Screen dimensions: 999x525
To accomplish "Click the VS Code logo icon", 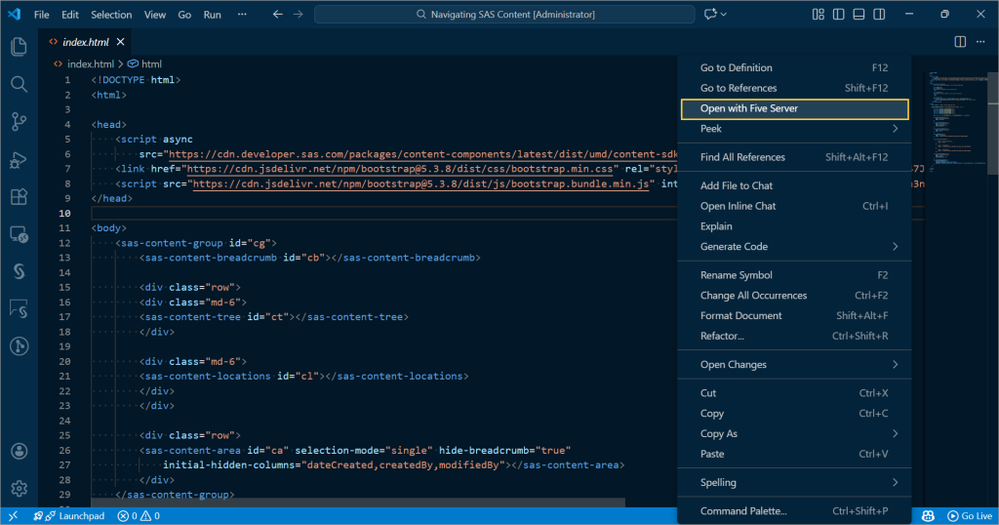I will tap(14, 14).
